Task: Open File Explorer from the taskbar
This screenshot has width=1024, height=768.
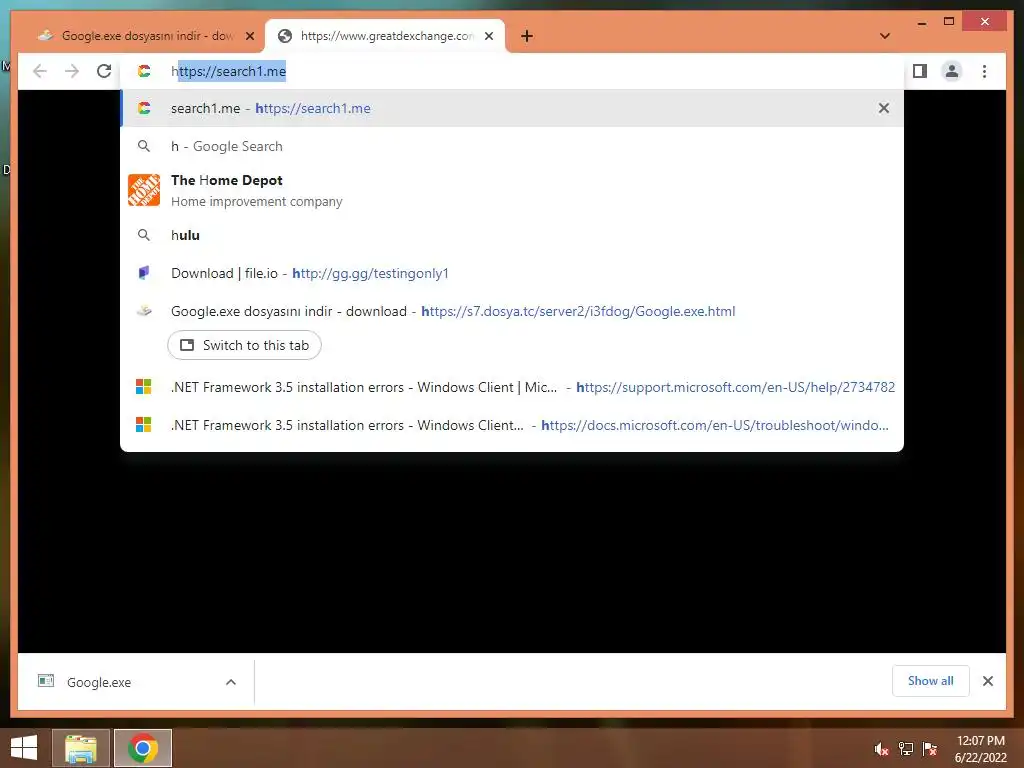Action: point(80,748)
